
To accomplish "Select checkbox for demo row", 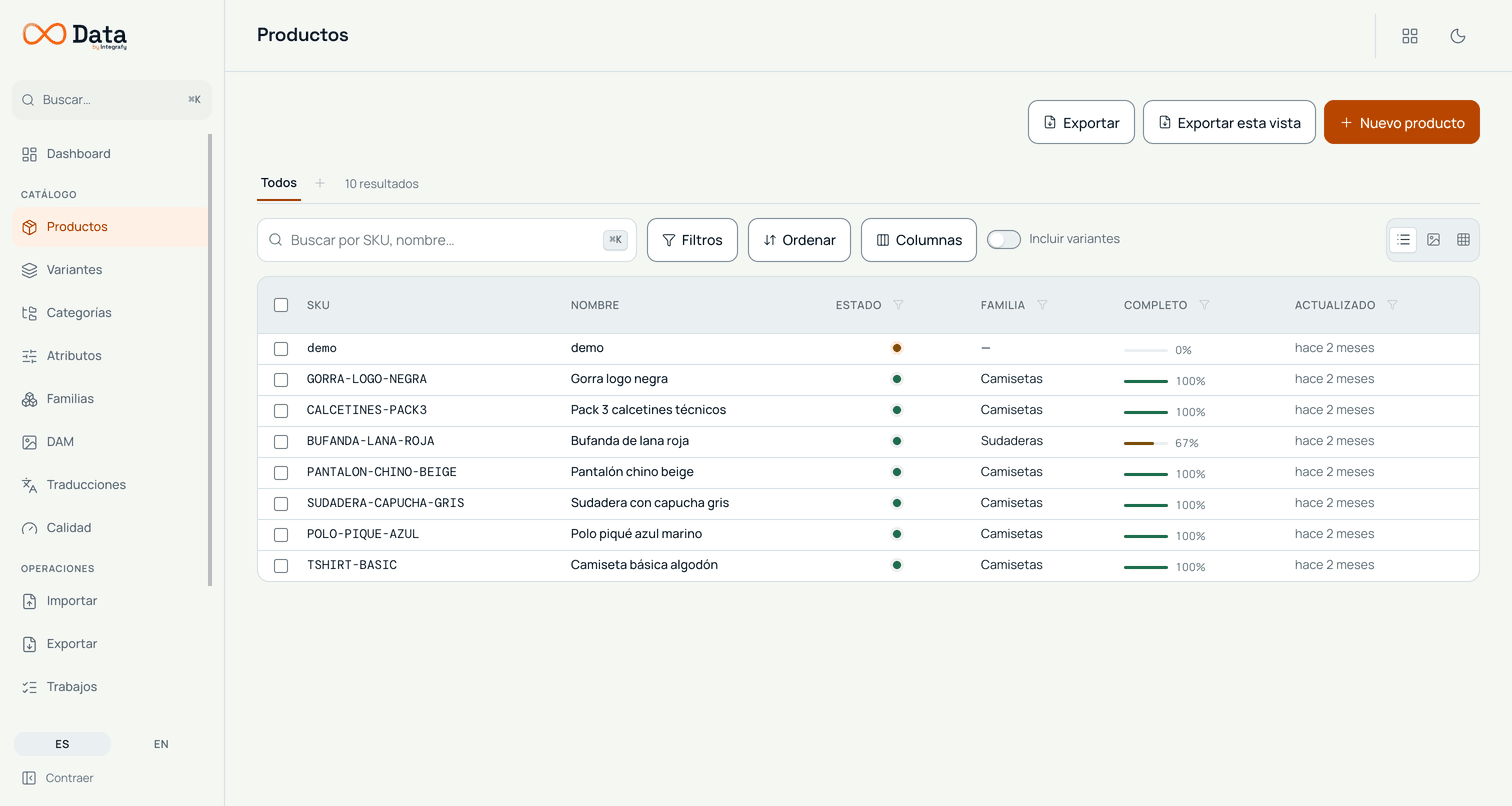I will pyautogui.click(x=281, y=349).
